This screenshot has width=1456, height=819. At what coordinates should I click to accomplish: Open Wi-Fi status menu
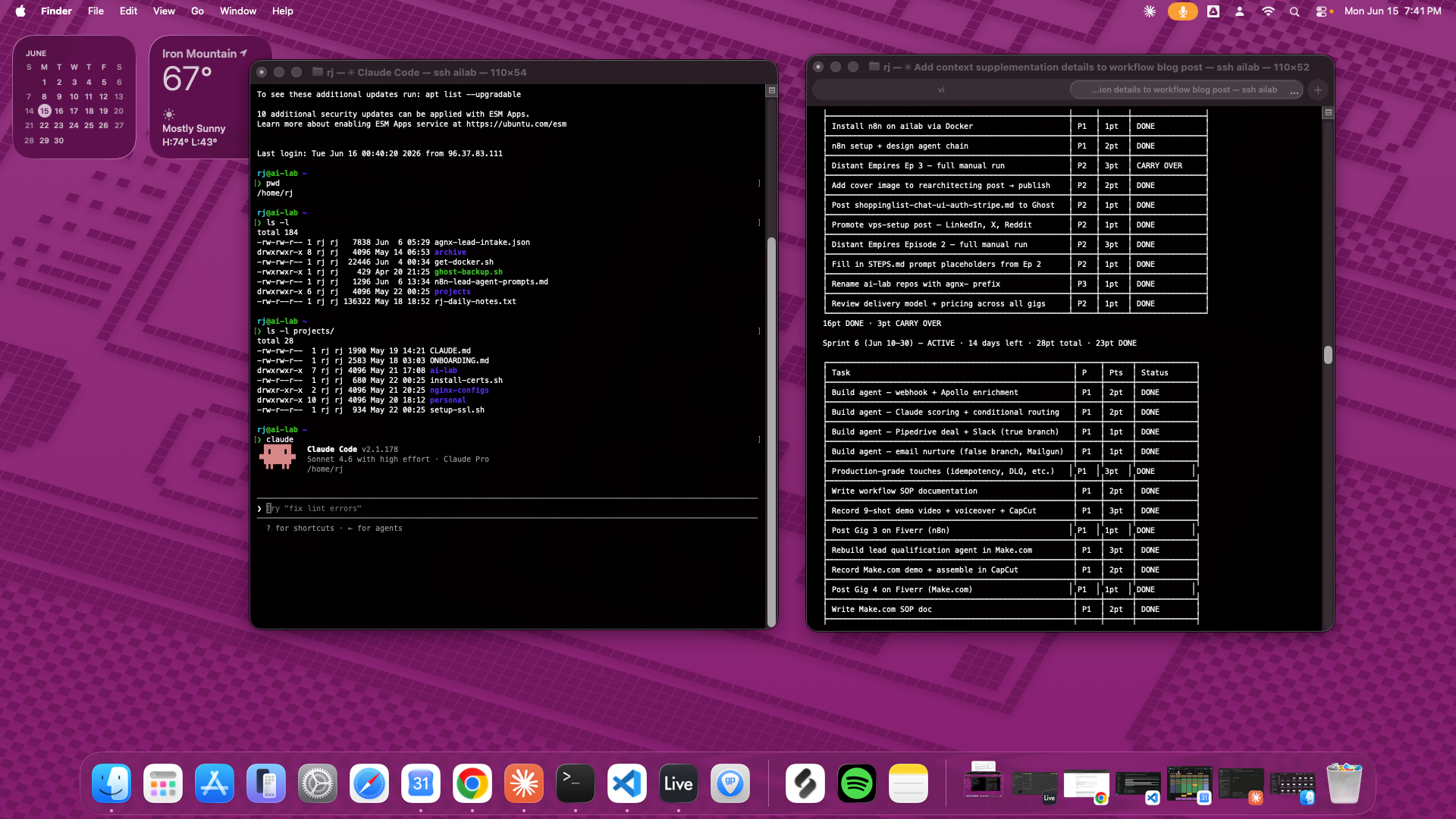pyautogui.click(x=1268, y=11)
